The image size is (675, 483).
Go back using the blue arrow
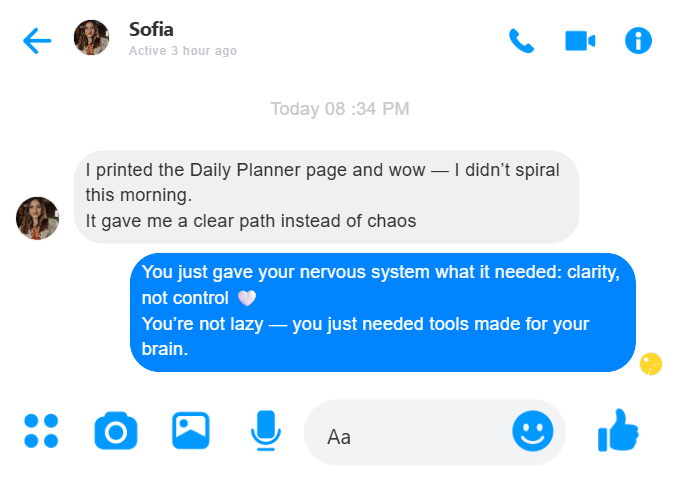[x=37, y=41]
